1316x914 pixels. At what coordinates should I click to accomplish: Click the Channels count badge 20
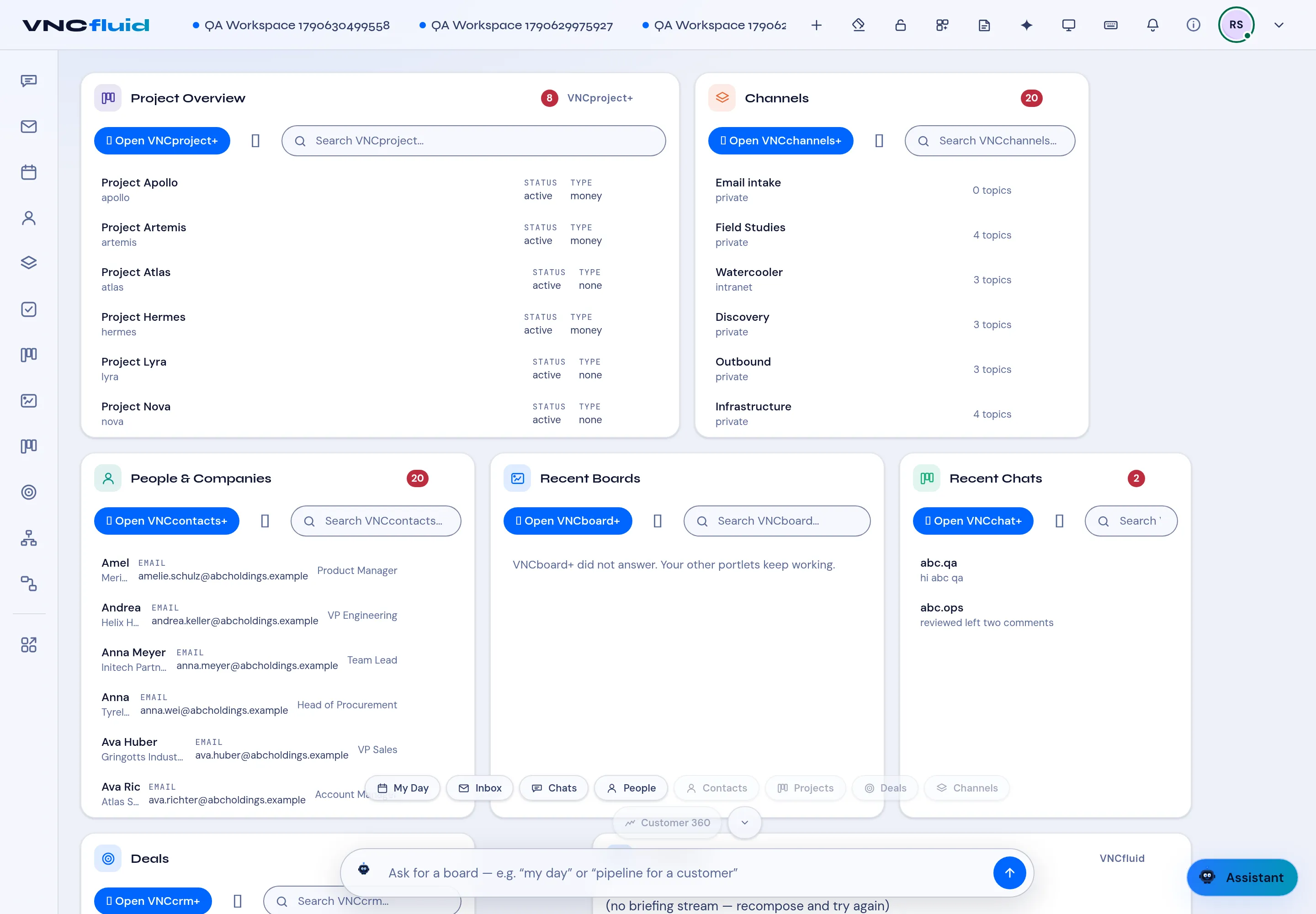click(1031, 98)
